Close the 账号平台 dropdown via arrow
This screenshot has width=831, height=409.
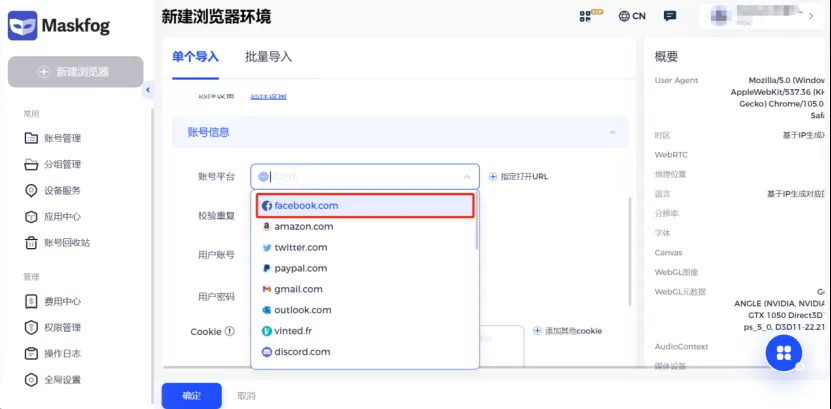click(x=466, y=177)
